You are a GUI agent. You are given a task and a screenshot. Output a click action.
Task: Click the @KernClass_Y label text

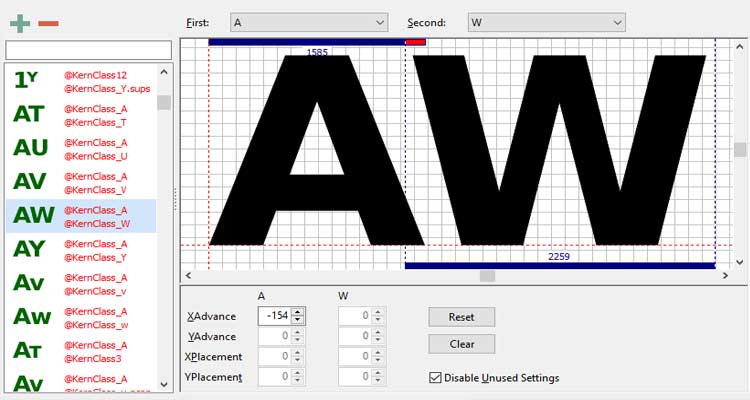pos(96,257)
